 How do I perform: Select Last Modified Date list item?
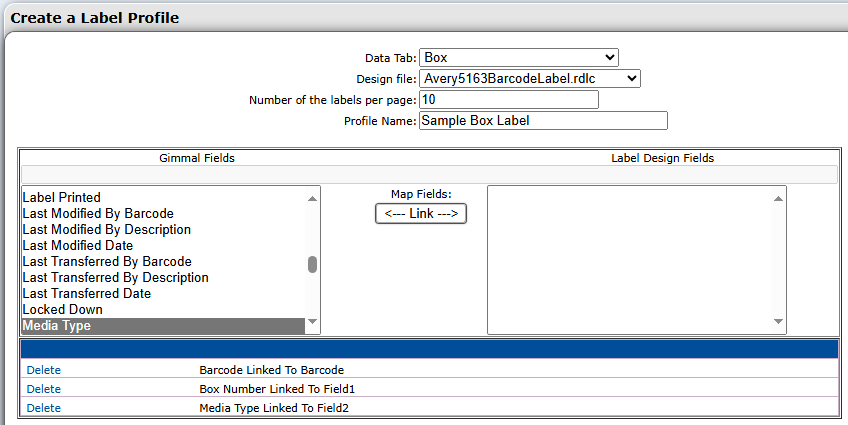click(x=77, y=246)
